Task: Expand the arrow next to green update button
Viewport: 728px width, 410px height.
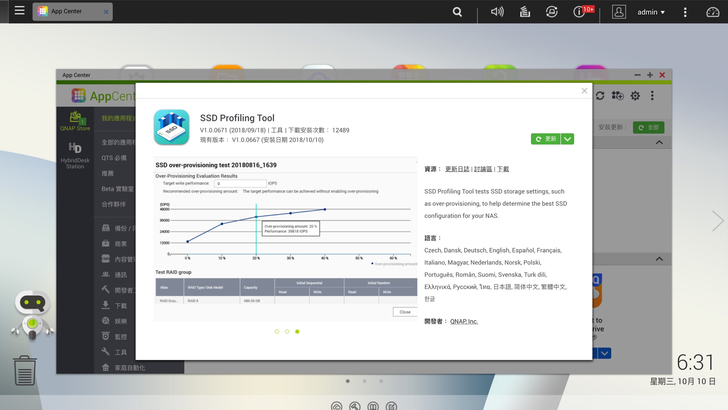Action: 567,139
